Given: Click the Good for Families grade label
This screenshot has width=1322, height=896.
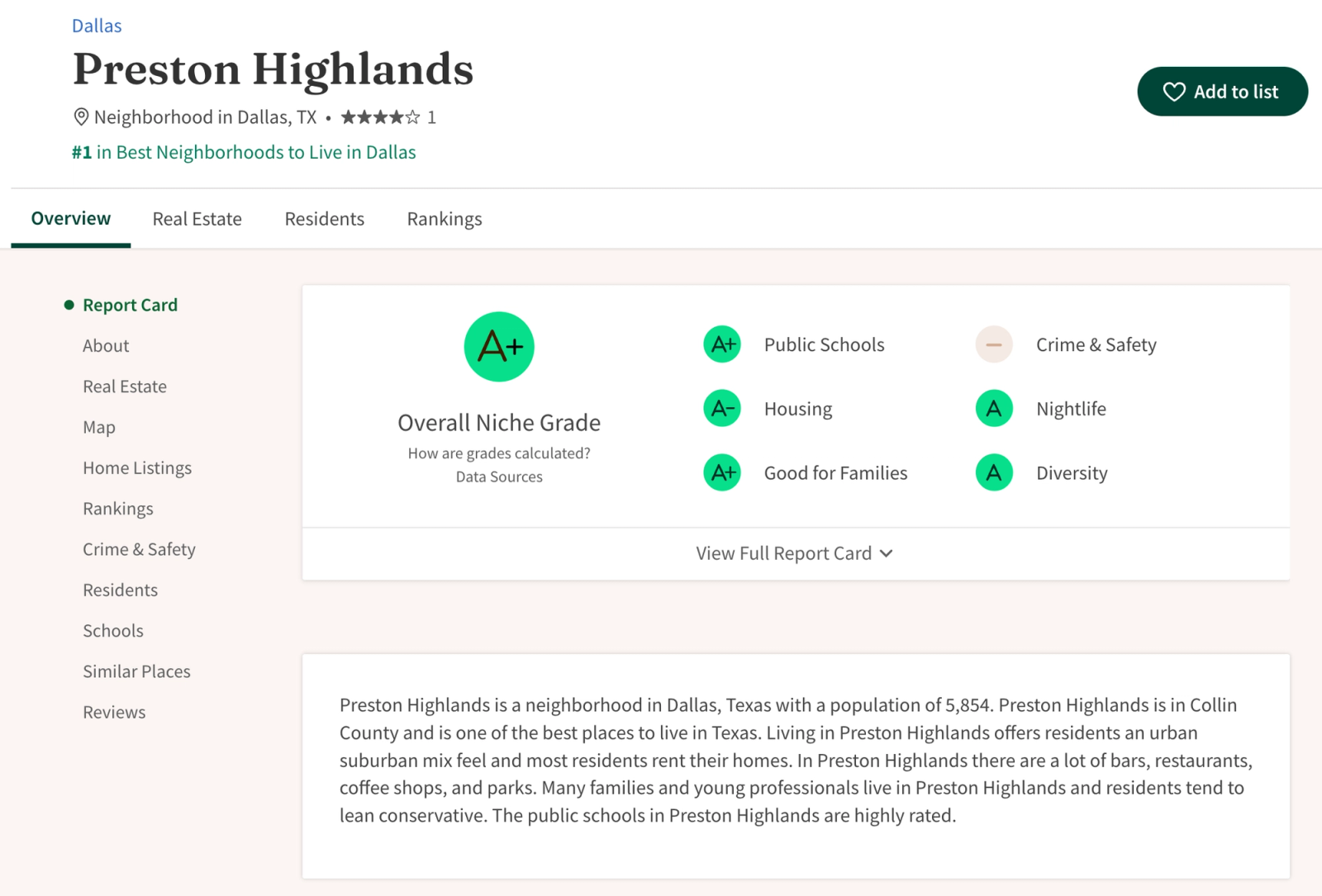Looking at the screenshot, I should [x=835, y=473].
